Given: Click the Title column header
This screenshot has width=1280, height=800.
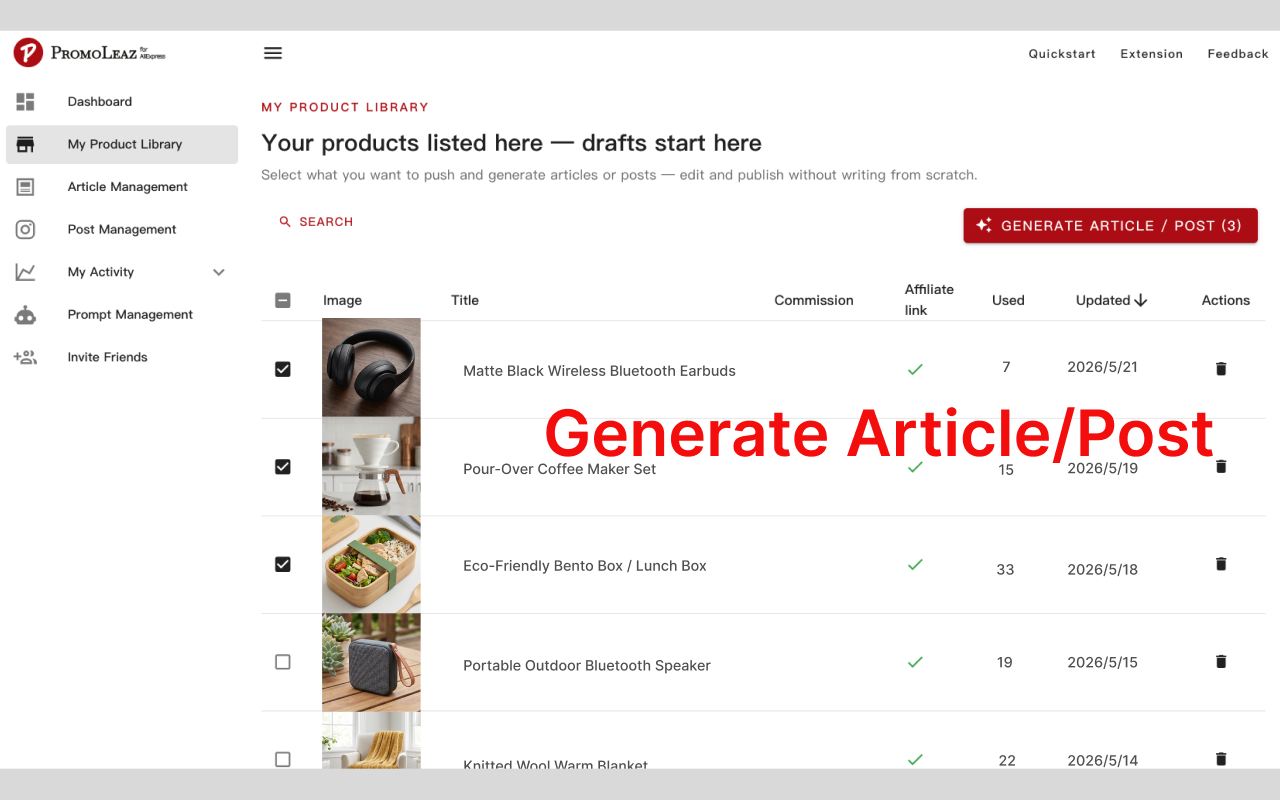Looking at the screenshot, I should [x=465, y=300].
